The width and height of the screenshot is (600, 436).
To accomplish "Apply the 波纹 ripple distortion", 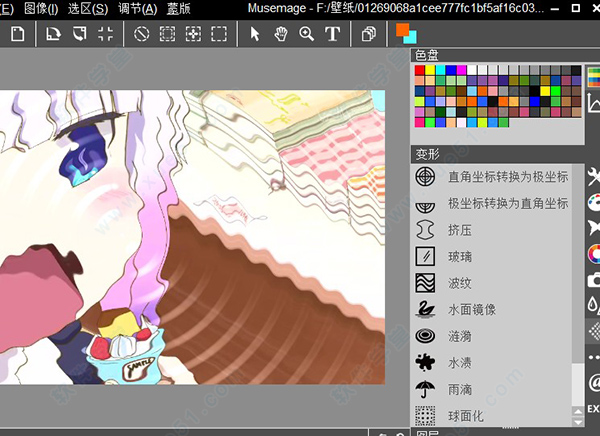I will click(459, 282).
